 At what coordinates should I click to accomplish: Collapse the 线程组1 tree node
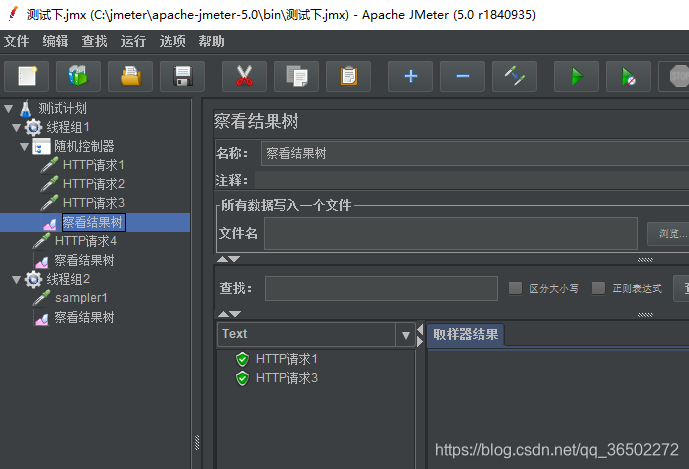pyautogui.click(x=17, y=127)
